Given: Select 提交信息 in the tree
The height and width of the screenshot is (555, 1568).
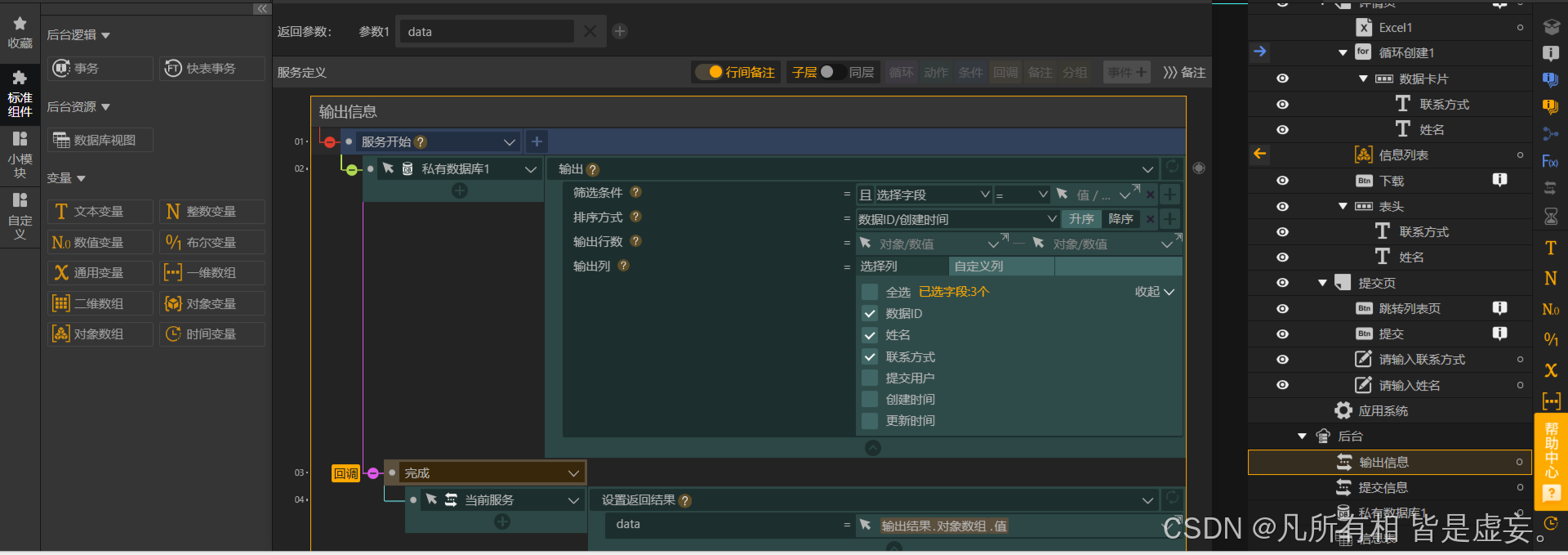Looking at the screenshot, I should (1389, 488).
